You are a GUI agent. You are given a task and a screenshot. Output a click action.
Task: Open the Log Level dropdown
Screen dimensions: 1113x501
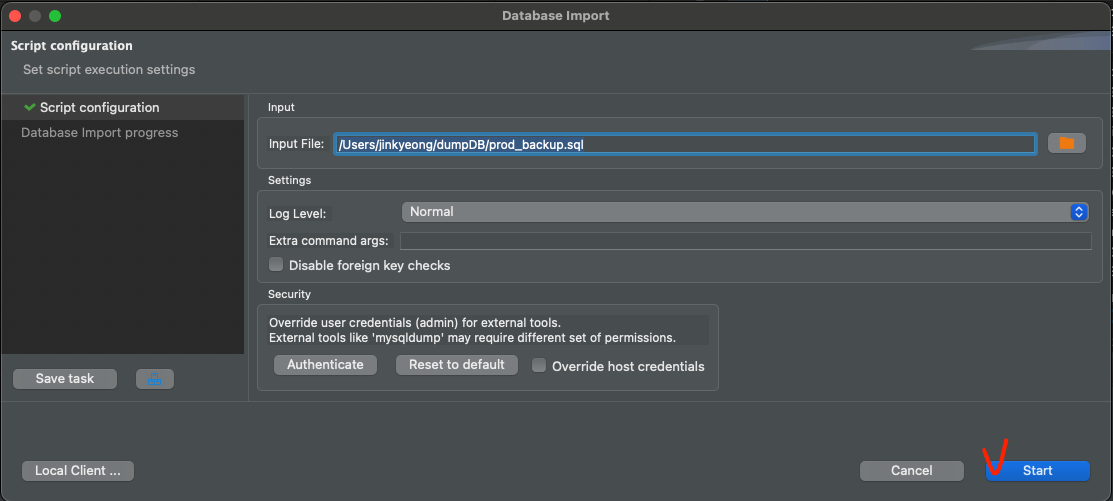(744, 212)
